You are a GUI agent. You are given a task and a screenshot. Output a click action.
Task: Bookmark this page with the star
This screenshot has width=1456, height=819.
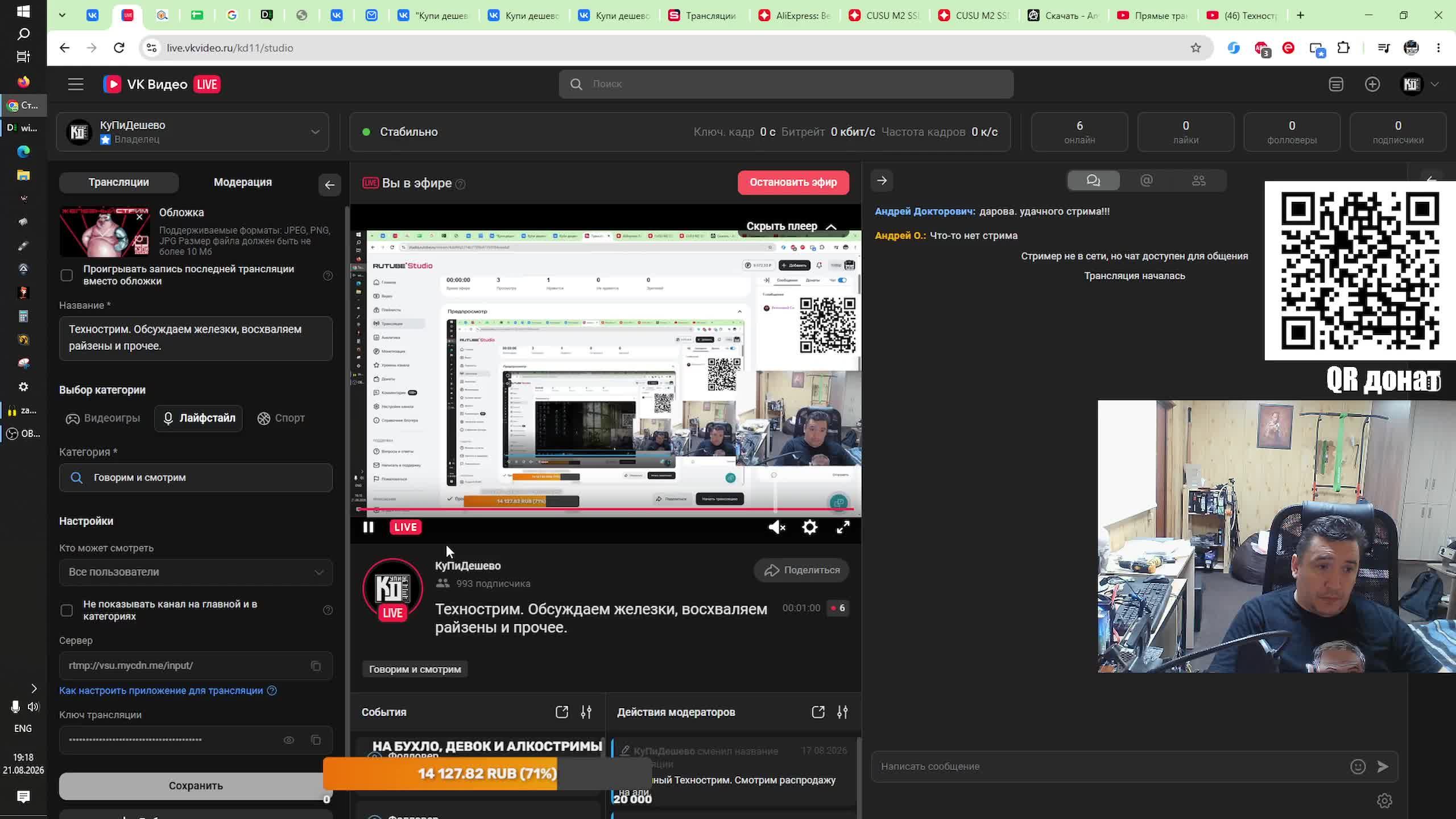[1196, 48]
